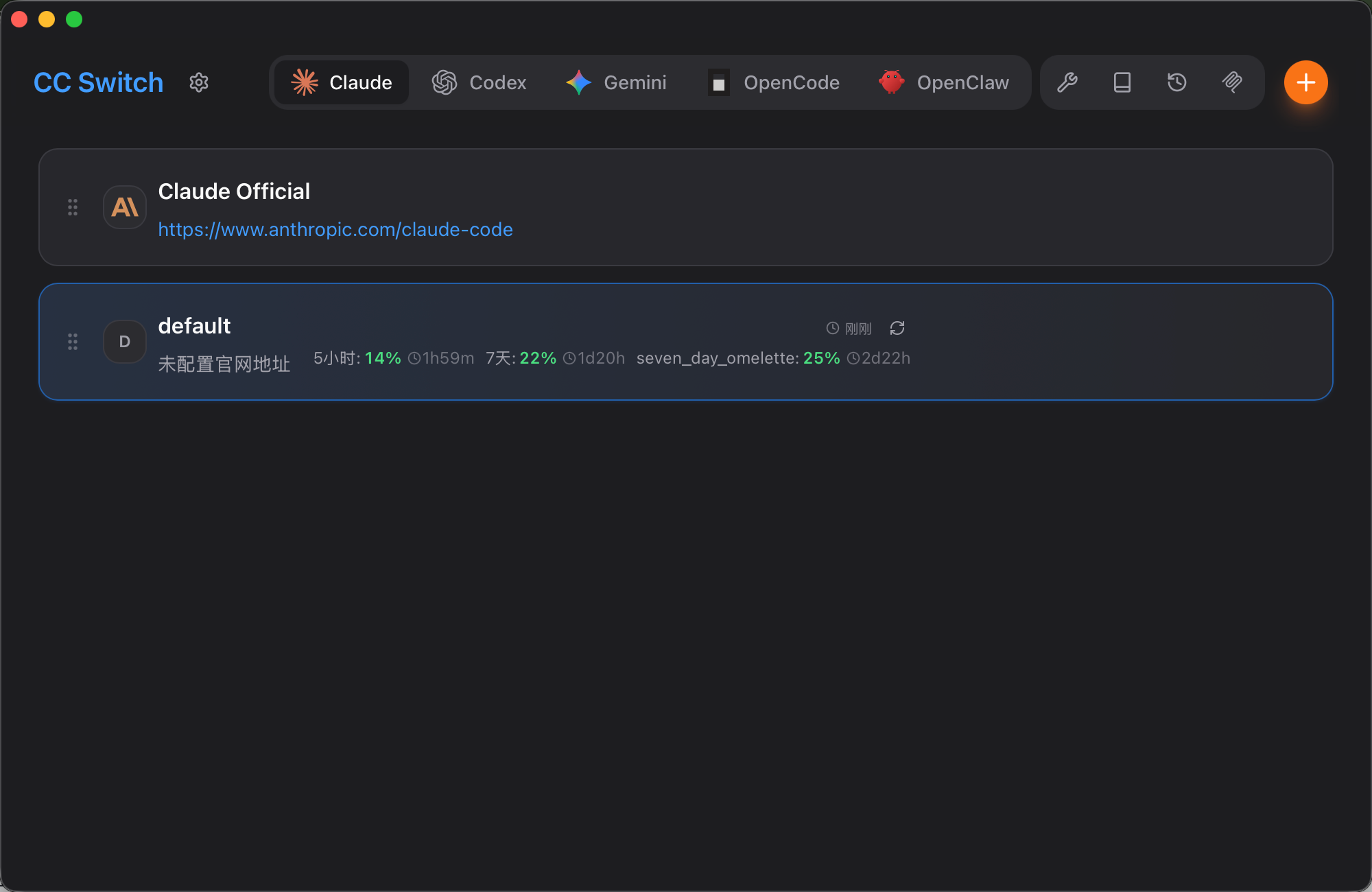Switch to the OpenClaw tab

(944, 82)
